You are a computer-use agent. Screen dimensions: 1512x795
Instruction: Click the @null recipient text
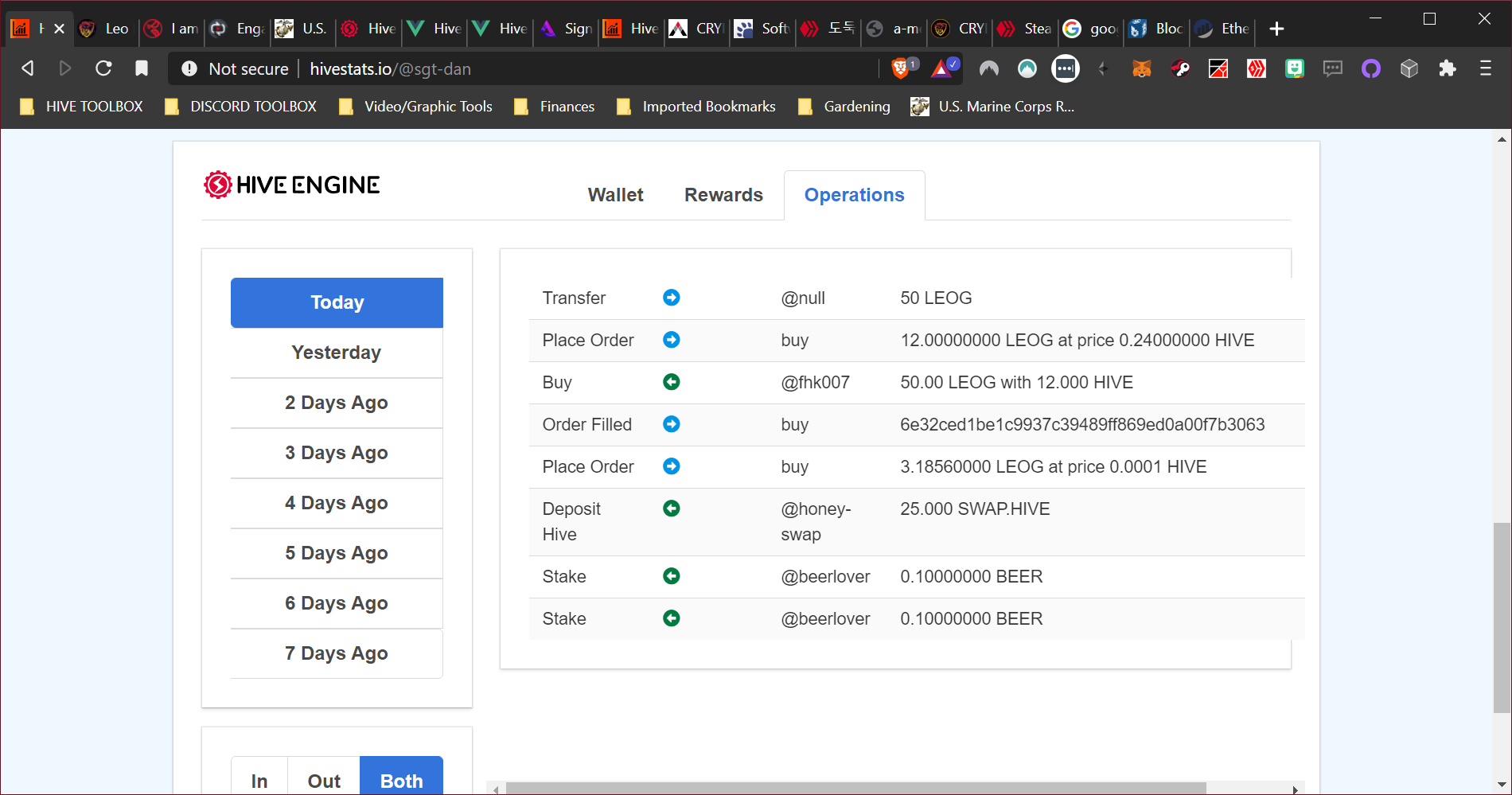803,298
